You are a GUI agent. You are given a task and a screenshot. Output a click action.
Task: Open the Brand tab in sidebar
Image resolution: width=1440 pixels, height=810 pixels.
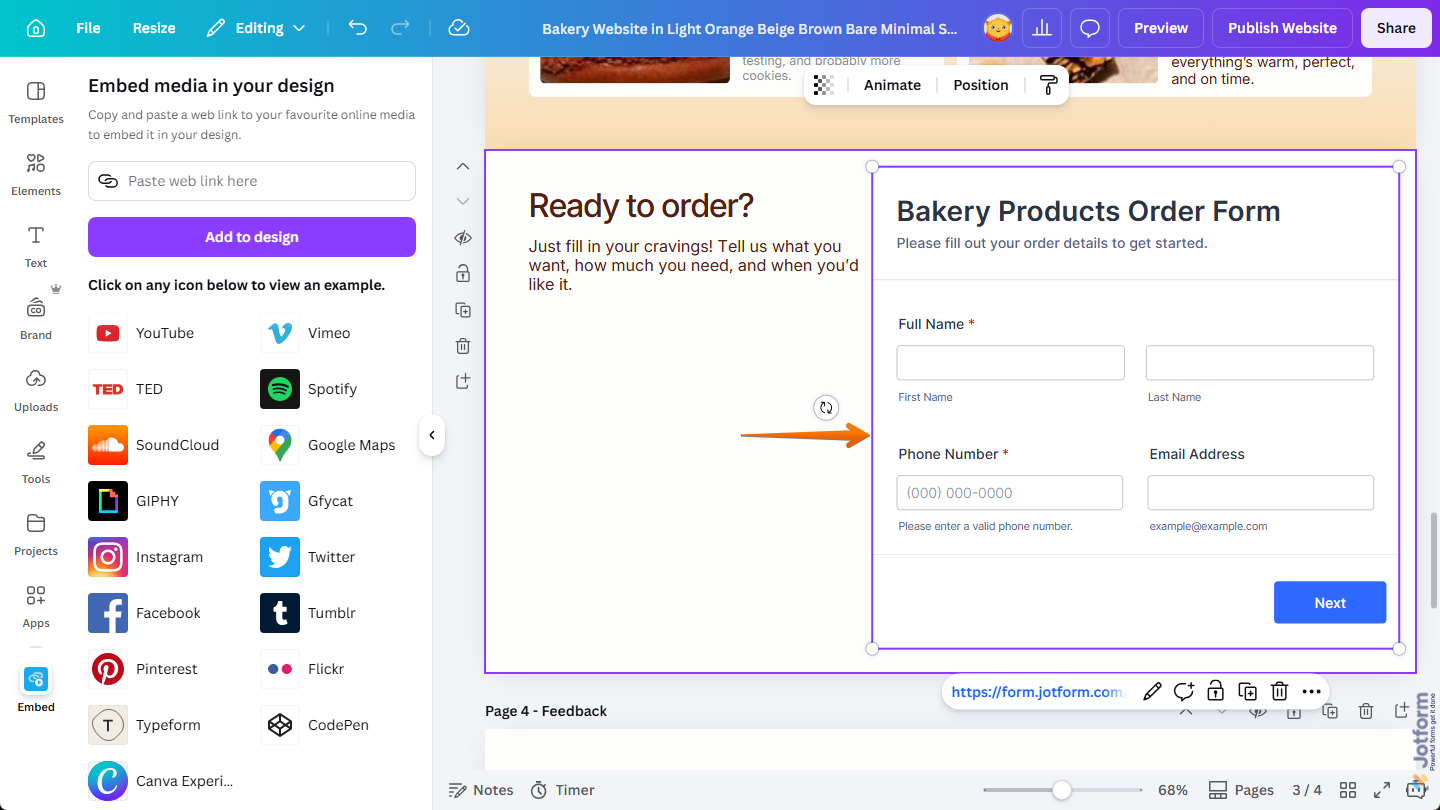pos(36,319)
